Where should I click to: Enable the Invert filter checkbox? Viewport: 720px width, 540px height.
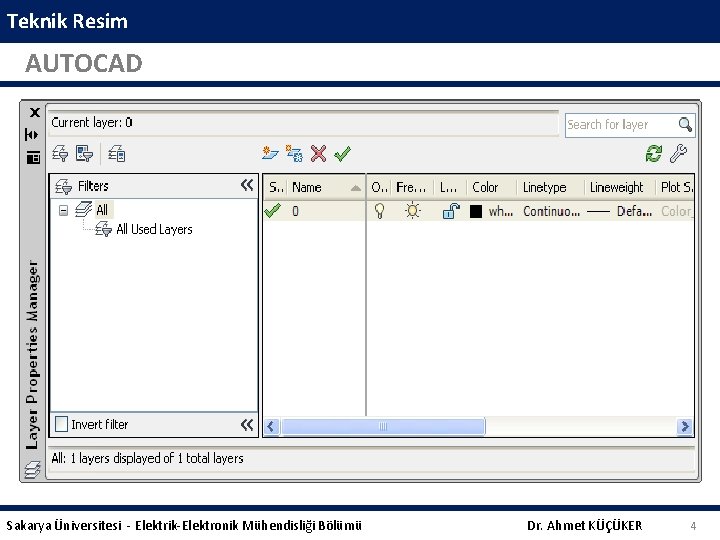click(x=62, y=424)
